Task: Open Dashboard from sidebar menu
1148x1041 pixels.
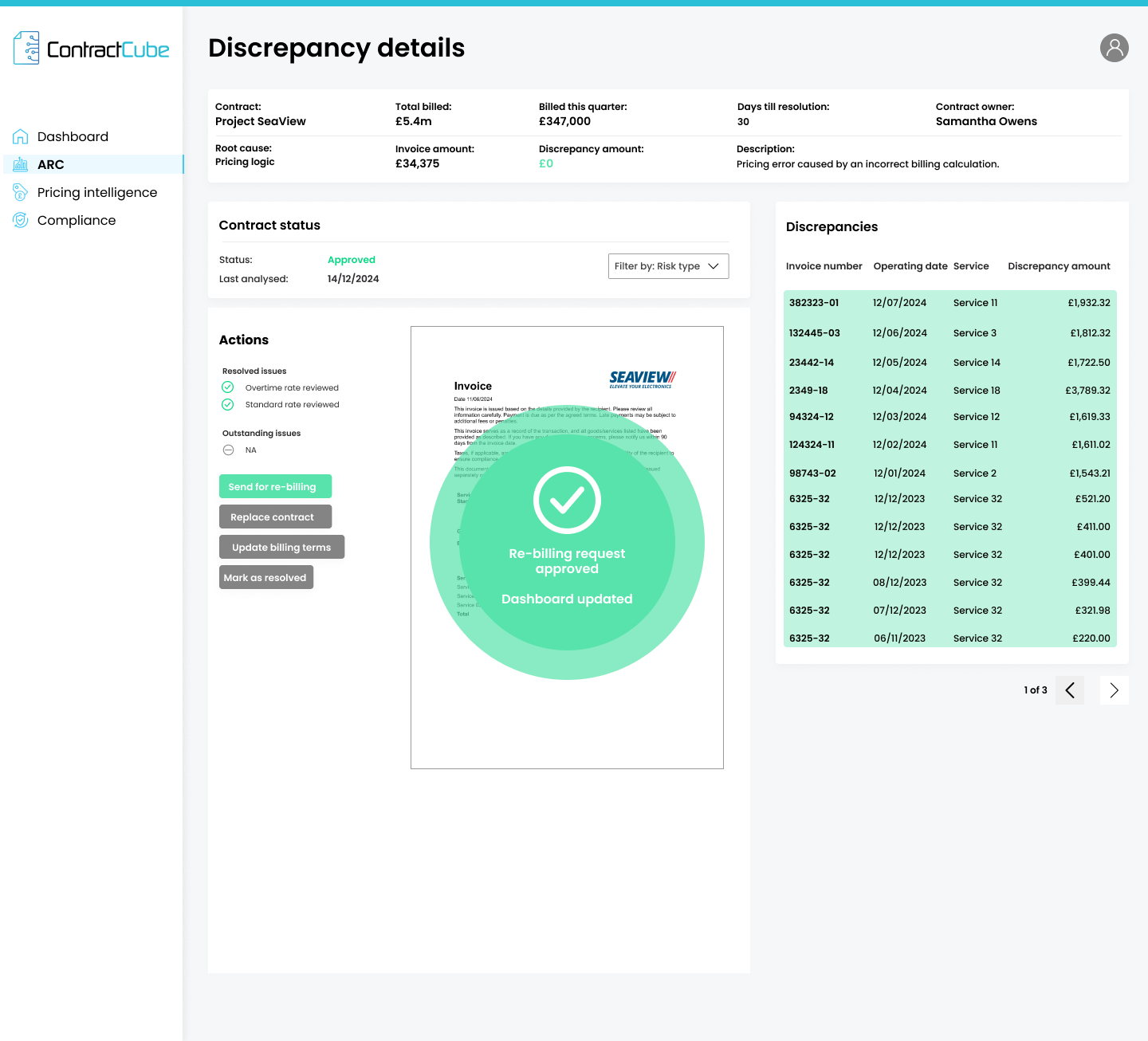Action: tap(73, 136)
